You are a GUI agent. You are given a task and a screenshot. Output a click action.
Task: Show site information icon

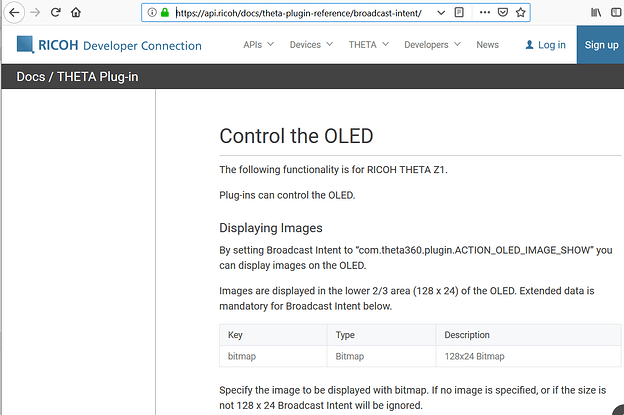click(x=151, y=14)
